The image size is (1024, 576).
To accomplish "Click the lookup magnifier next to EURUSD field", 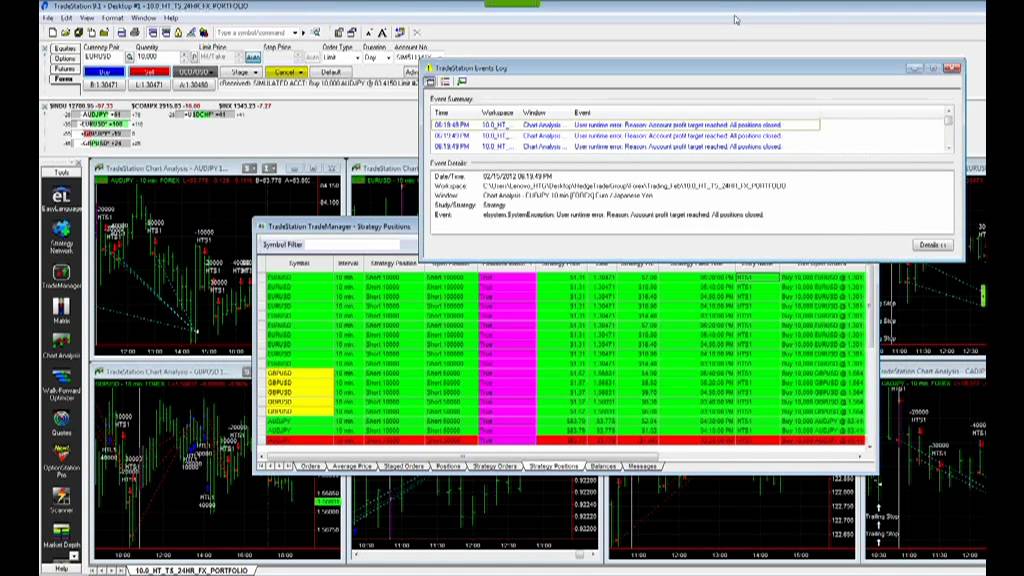I will pyautogui.click(x=129, y=57).
